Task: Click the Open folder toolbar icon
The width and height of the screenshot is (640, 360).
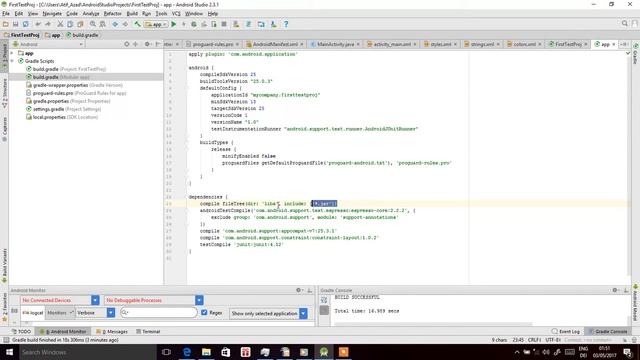Action: point(6,24)
